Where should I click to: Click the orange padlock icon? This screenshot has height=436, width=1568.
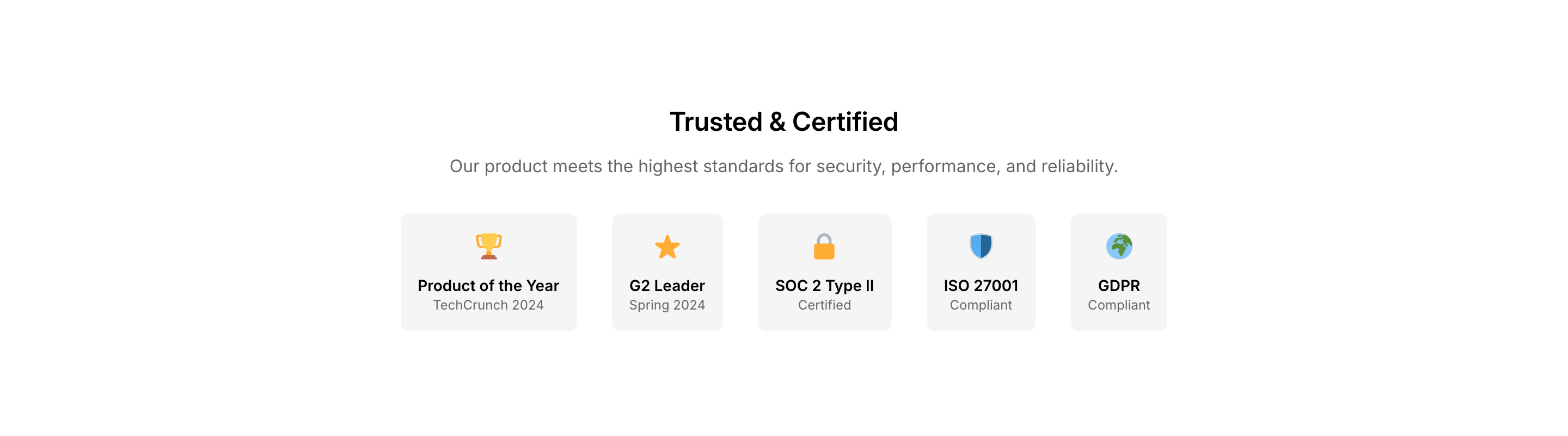pyautogui.click(x=824, y=247)
